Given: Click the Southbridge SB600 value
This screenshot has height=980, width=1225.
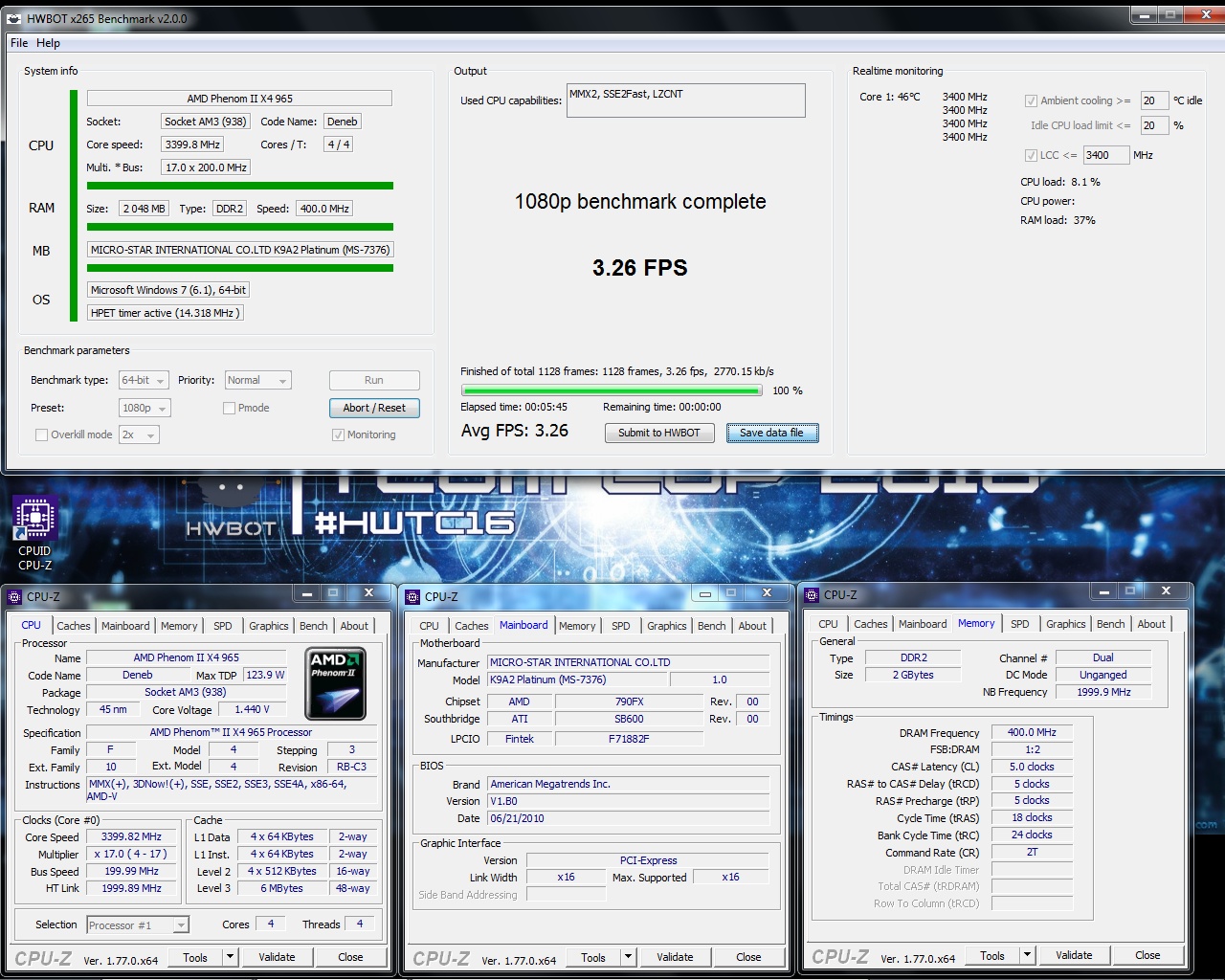Looking at the screenshot, I should [629, 719].
